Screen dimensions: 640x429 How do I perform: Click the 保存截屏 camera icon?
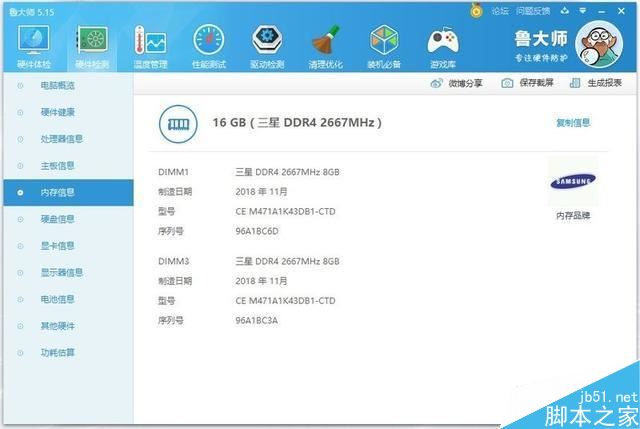[507, 83]
